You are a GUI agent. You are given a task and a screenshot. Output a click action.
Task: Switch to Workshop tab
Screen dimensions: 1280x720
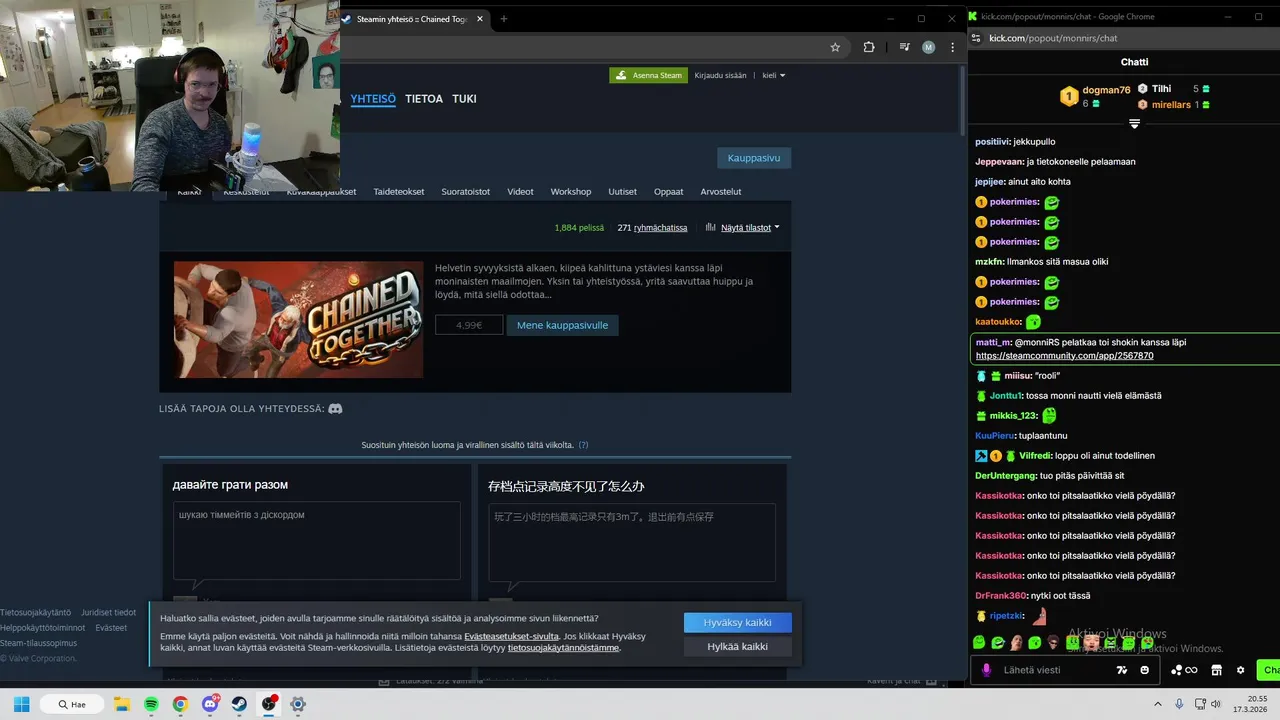point(571,192)
